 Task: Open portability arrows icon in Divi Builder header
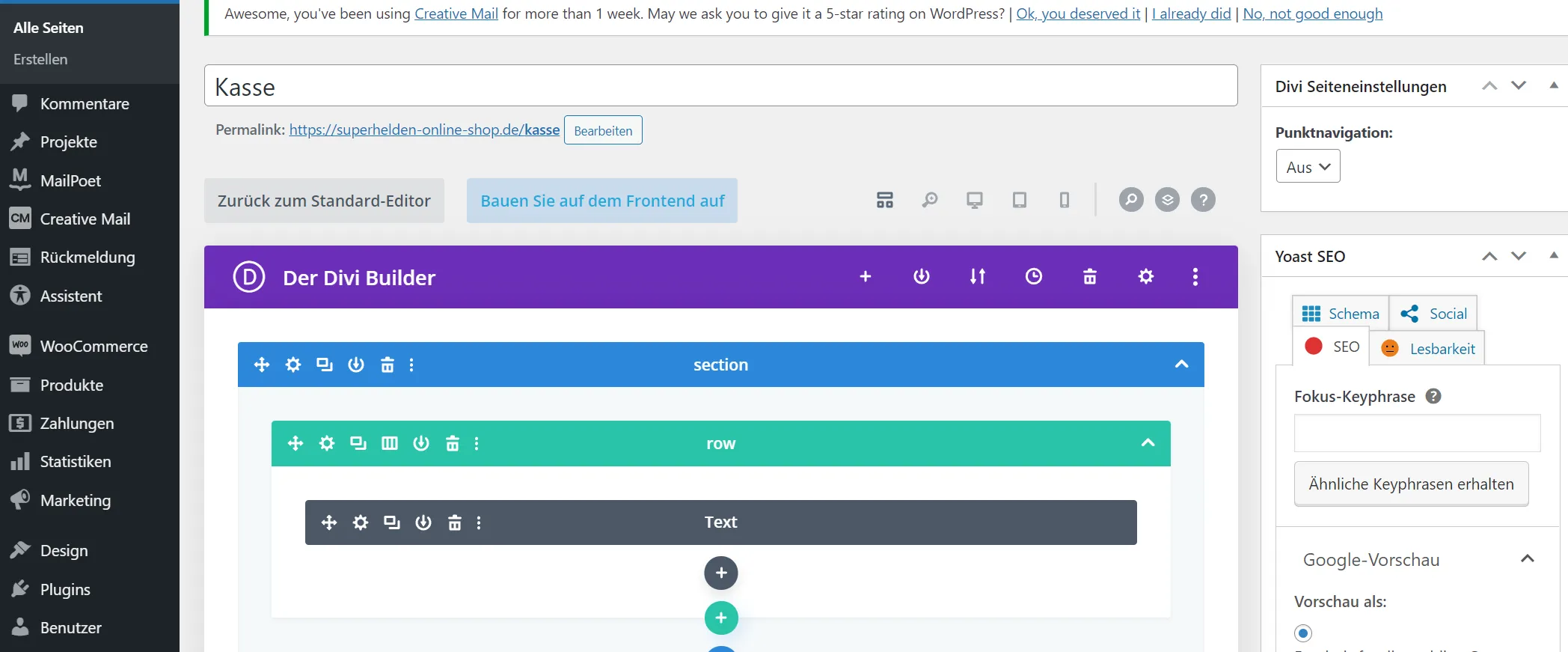[x=978, y=277]
